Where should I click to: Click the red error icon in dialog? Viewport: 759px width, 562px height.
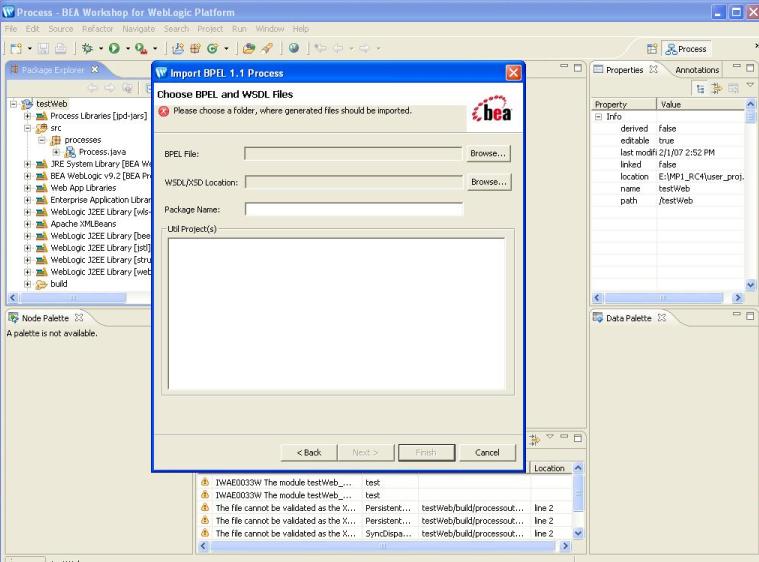click(x=164, y=111)
